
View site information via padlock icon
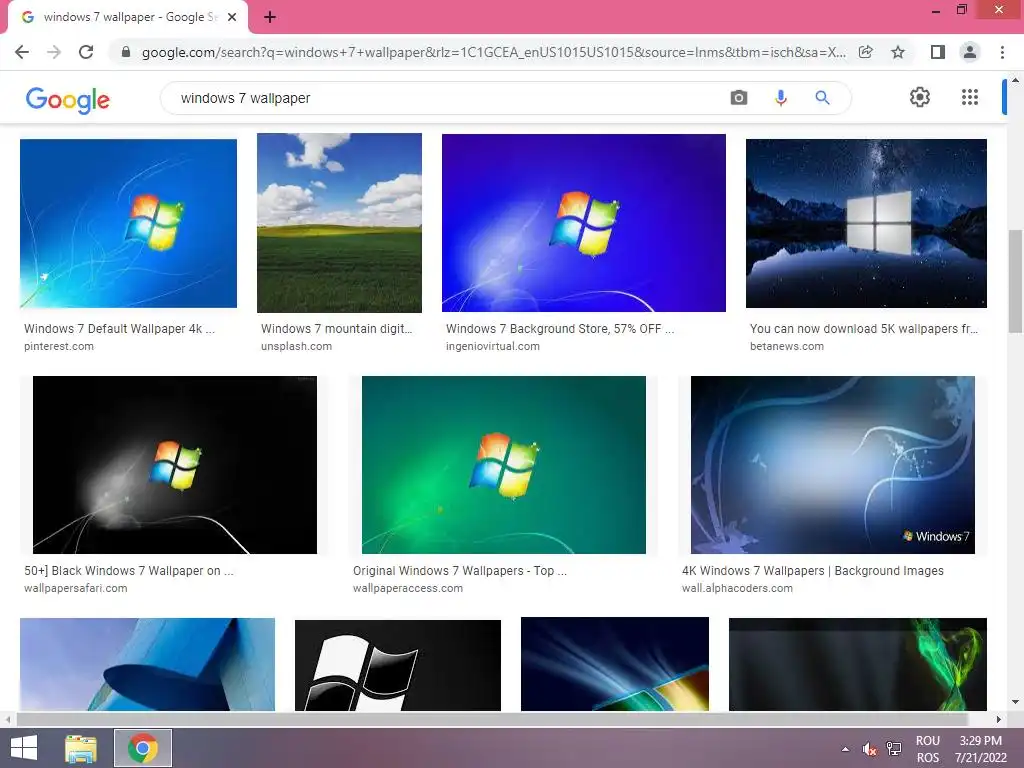(x=126, y=52)
